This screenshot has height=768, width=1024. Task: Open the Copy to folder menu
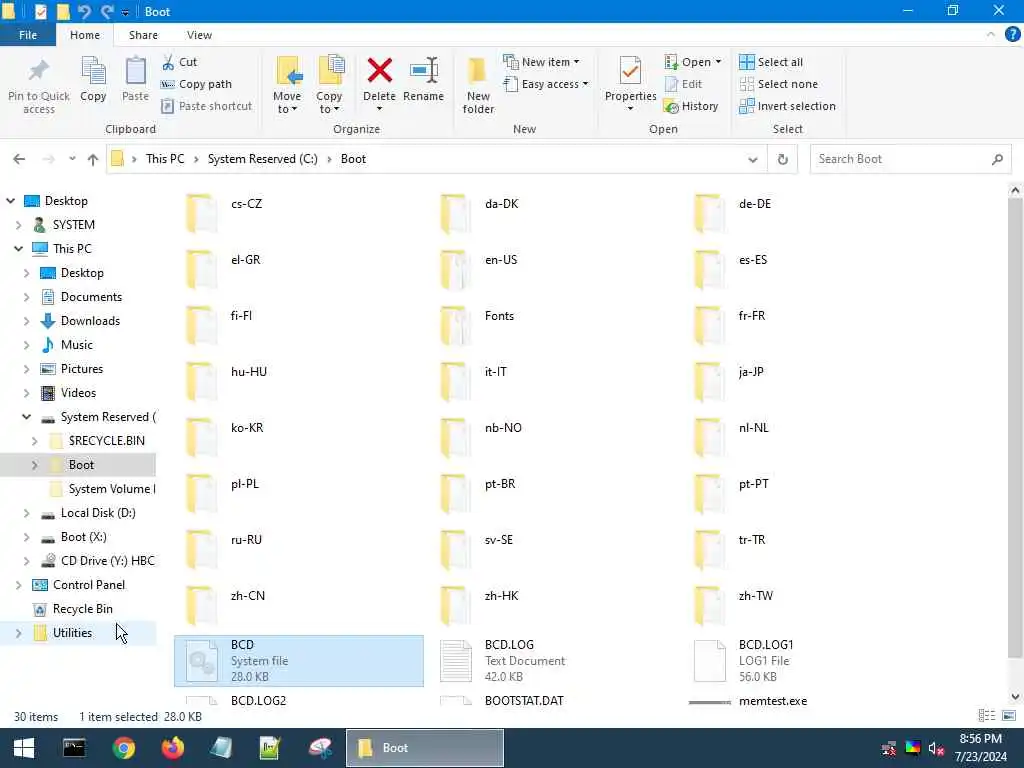(x=329, y=85)
